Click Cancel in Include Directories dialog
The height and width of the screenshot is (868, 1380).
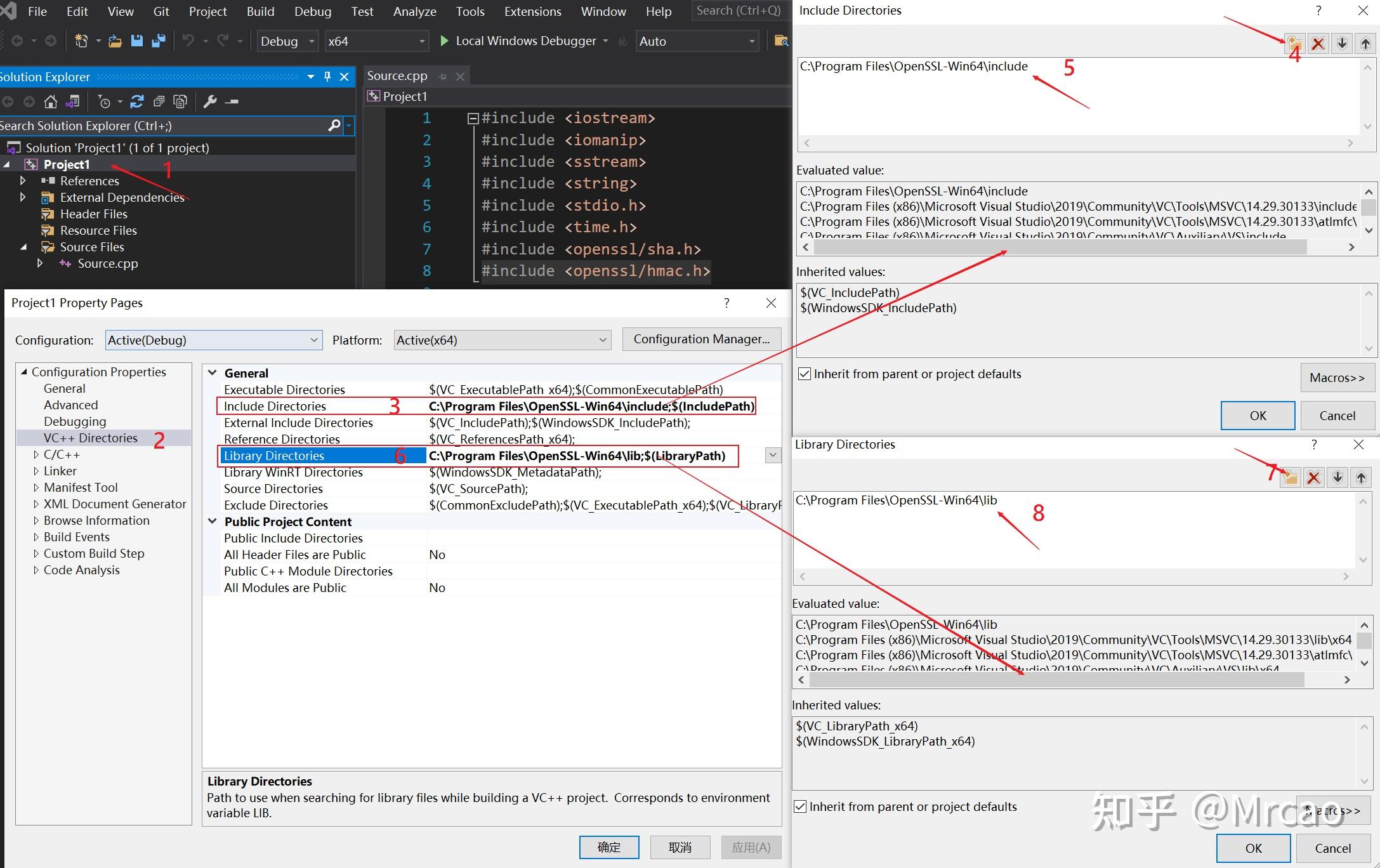pos(1337,416)
